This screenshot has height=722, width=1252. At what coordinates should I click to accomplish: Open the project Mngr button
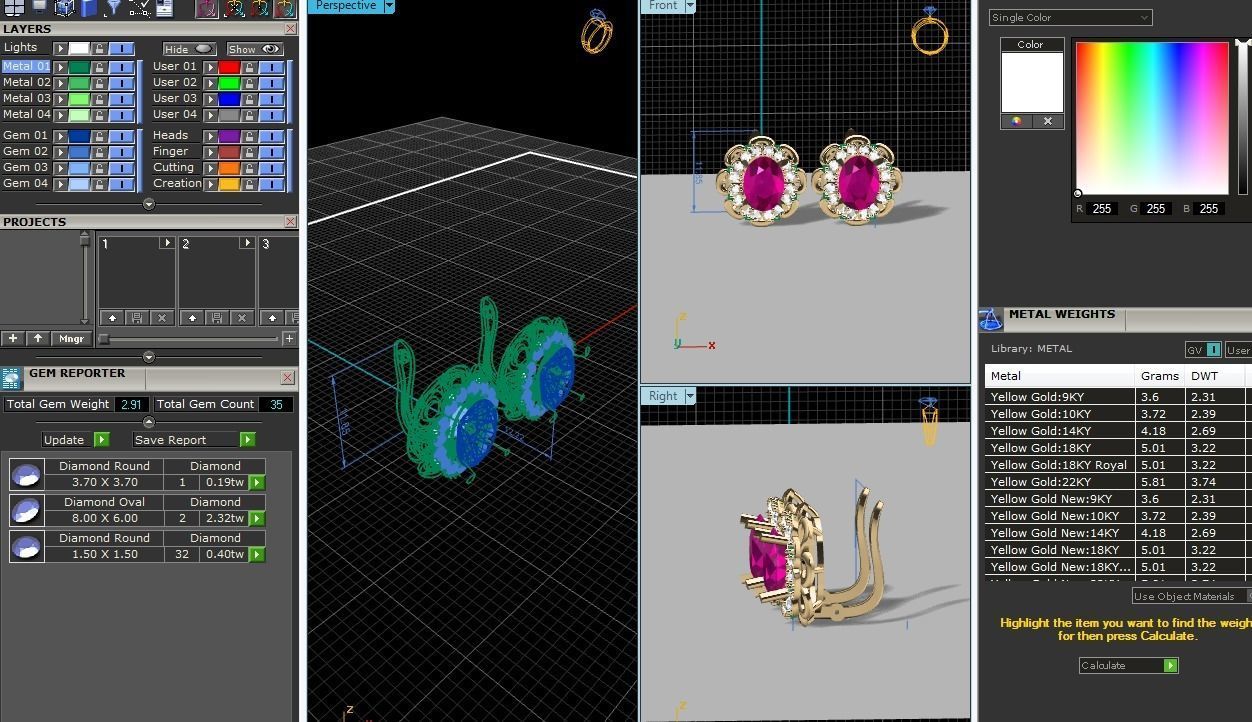pos(71,339)
